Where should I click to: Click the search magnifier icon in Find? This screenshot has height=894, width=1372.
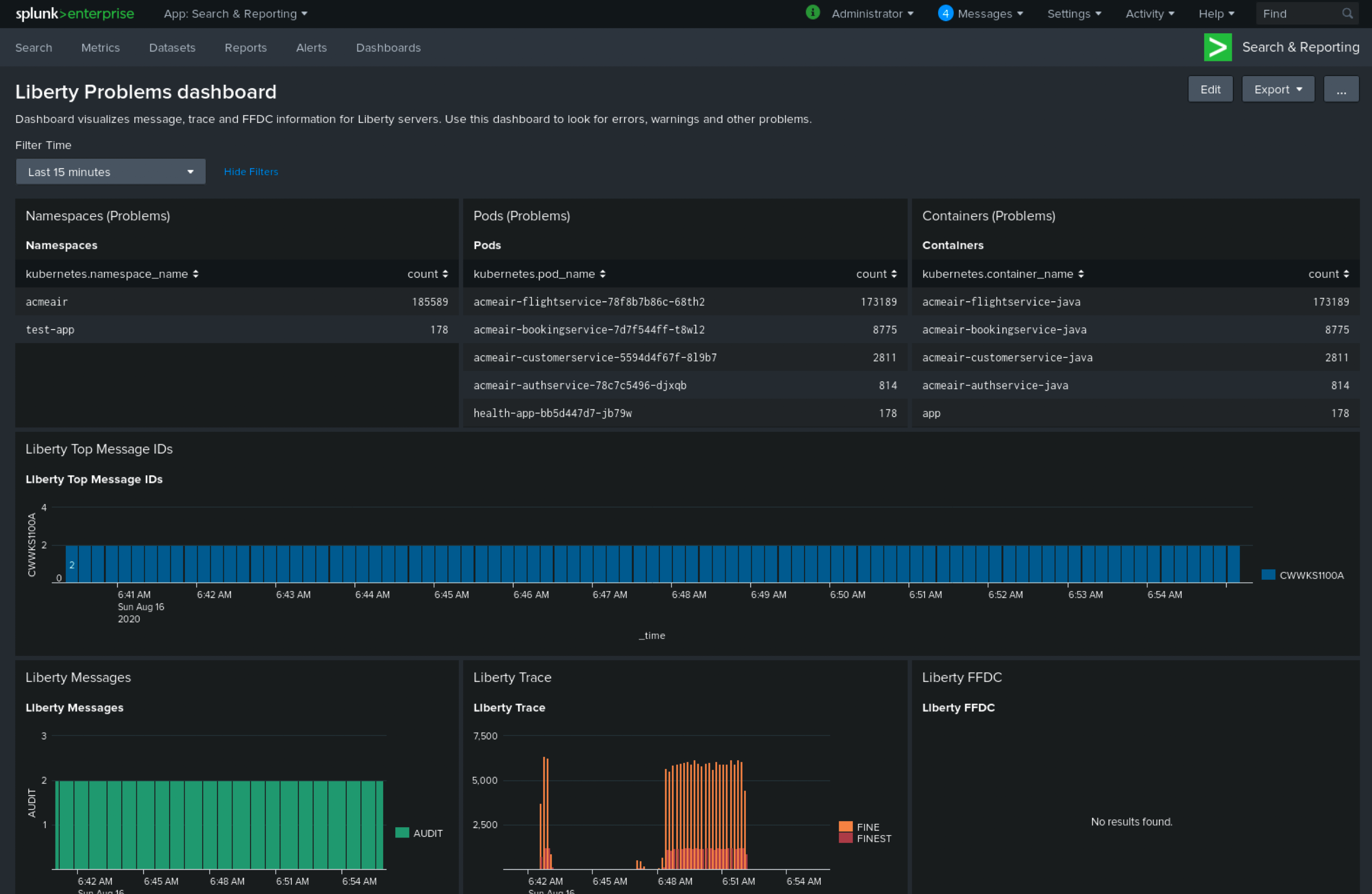click(x=1346, y=13)
